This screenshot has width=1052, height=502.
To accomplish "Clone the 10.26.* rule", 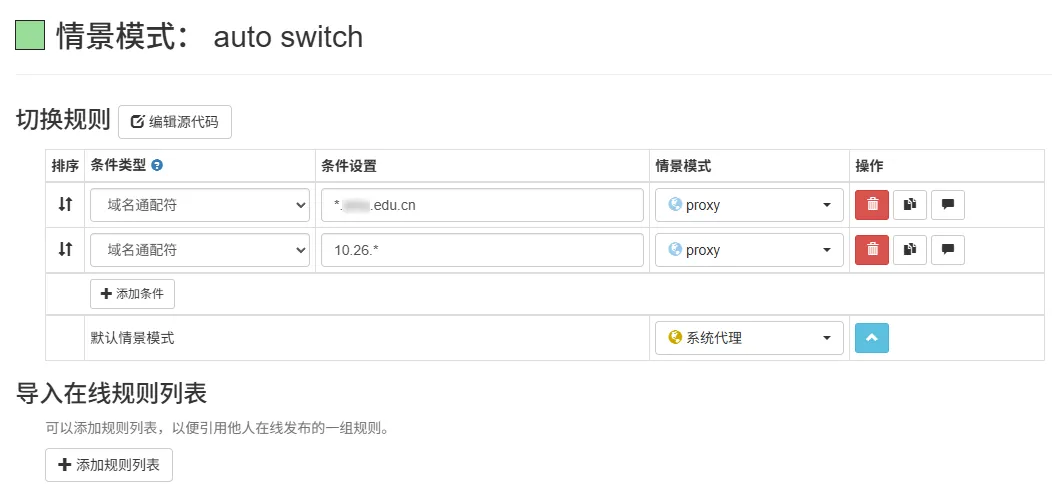I will pyautogui.click(x=910, y=250).
